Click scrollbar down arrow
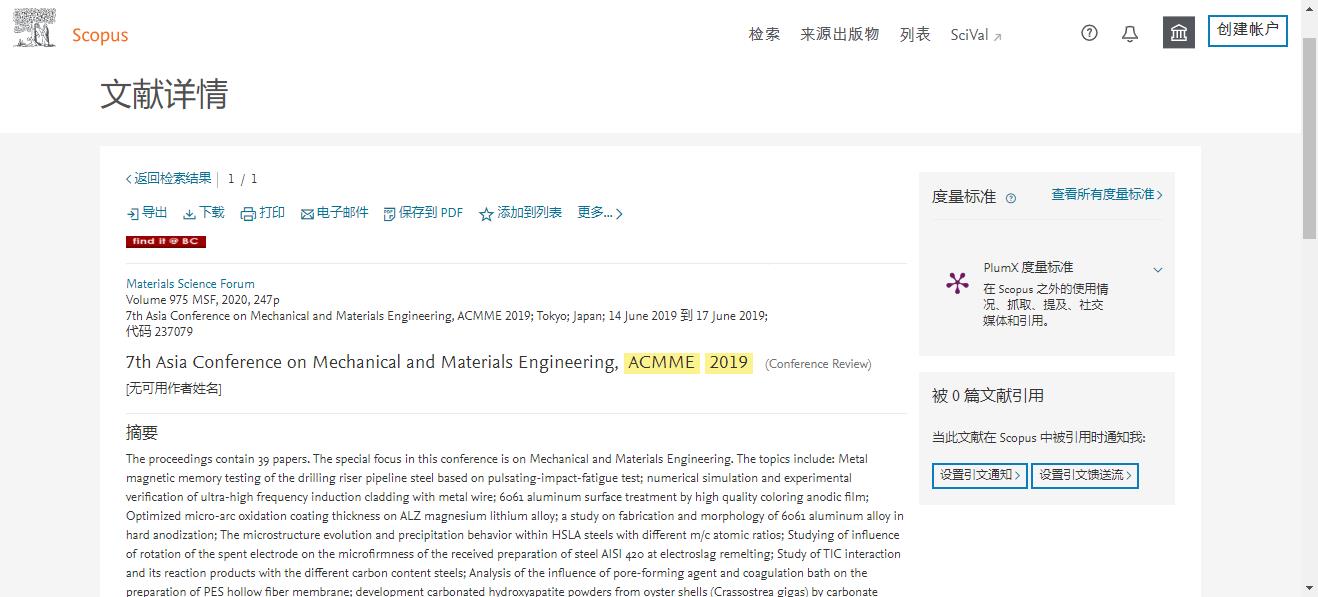The image size is (1318, 597). [1309, 588]
